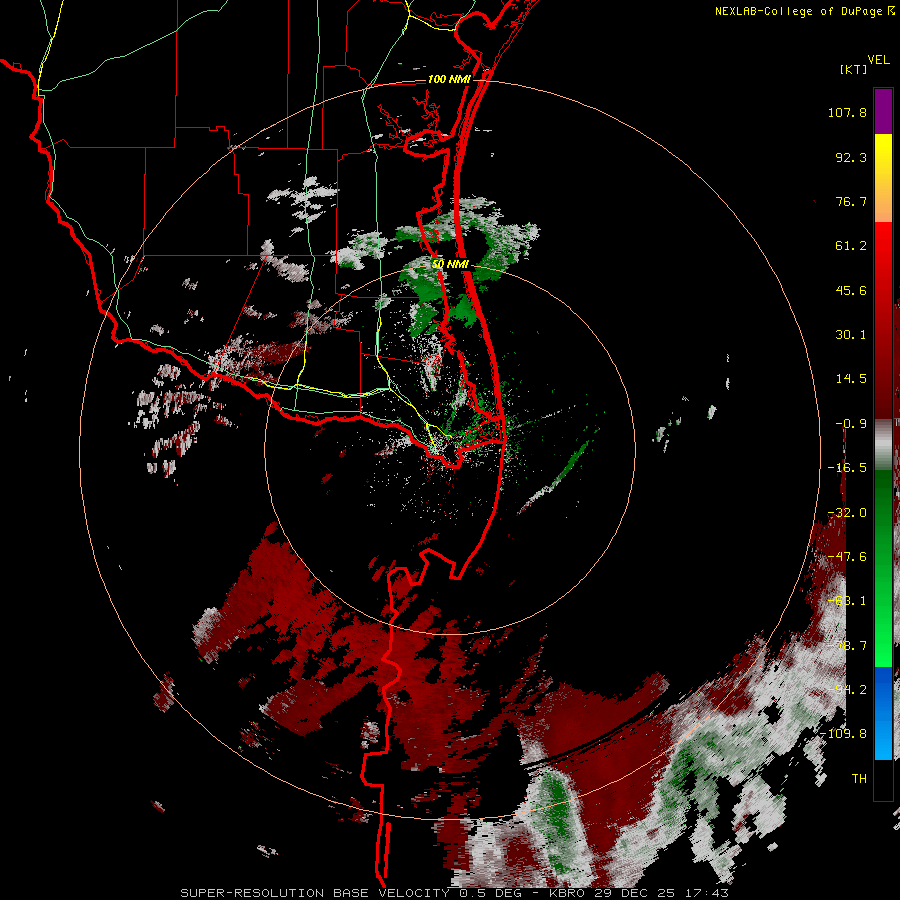The width and height of the screenshot is (900, 900).
Task: Click the -78.7 scale value
Action: coord(847,646)
